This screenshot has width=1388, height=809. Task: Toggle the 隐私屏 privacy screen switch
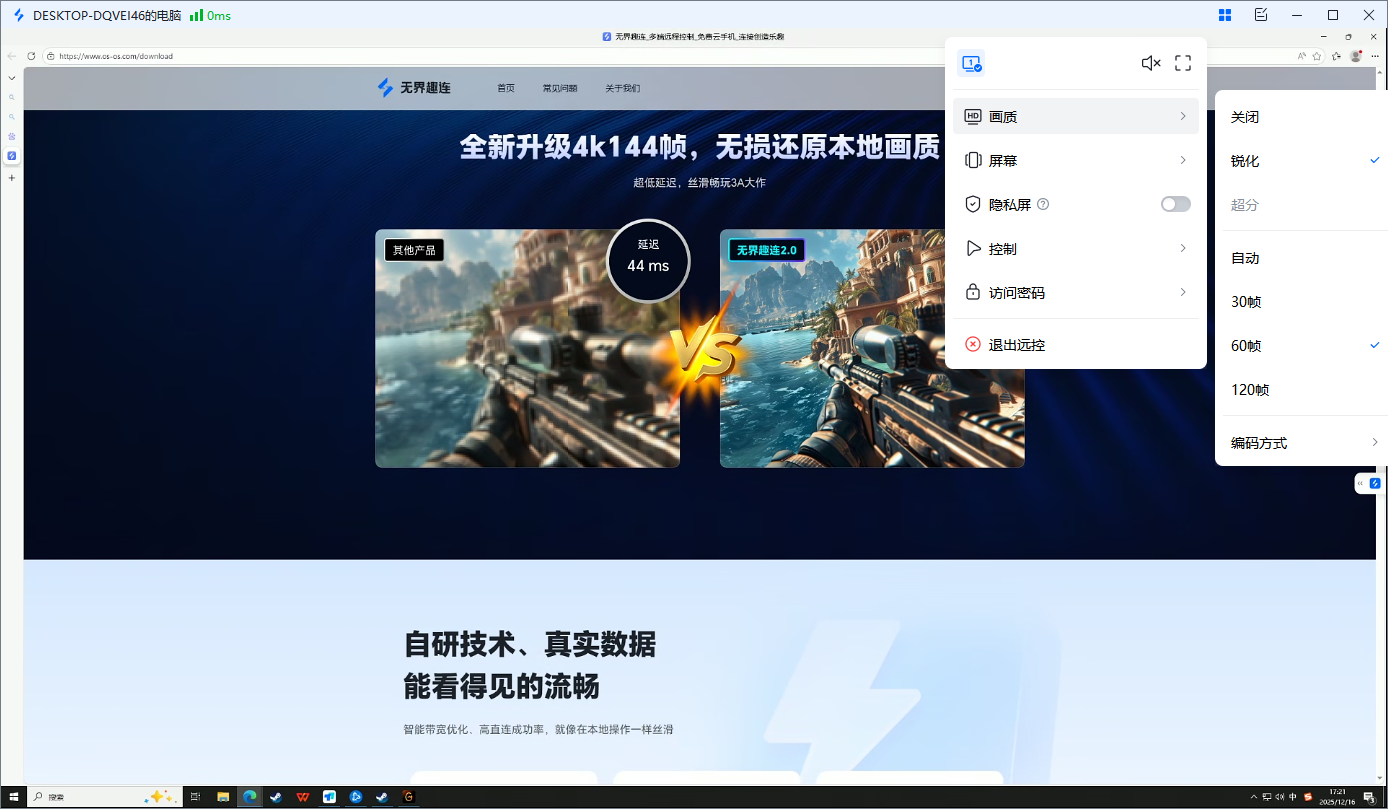pyautogui.click(x=1175, y=203)
